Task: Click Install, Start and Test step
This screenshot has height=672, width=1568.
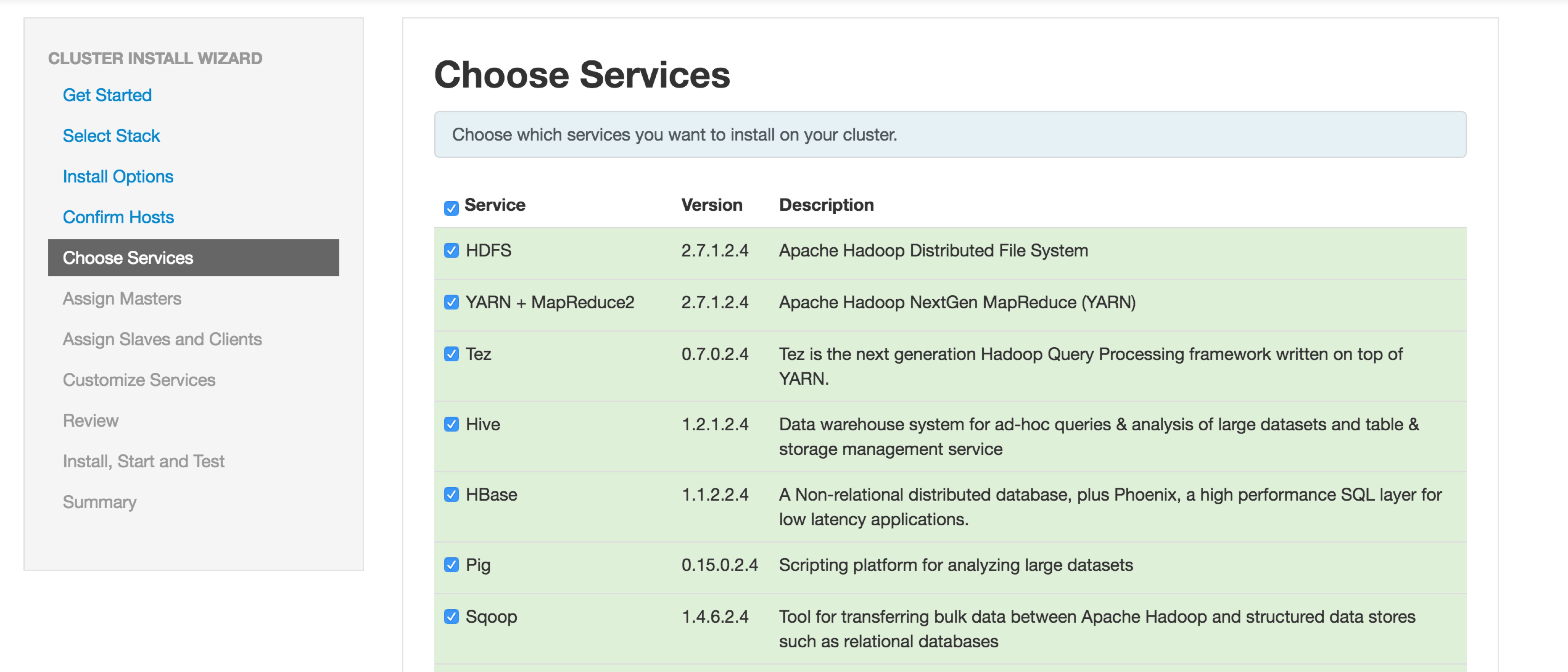Action: 144,461
